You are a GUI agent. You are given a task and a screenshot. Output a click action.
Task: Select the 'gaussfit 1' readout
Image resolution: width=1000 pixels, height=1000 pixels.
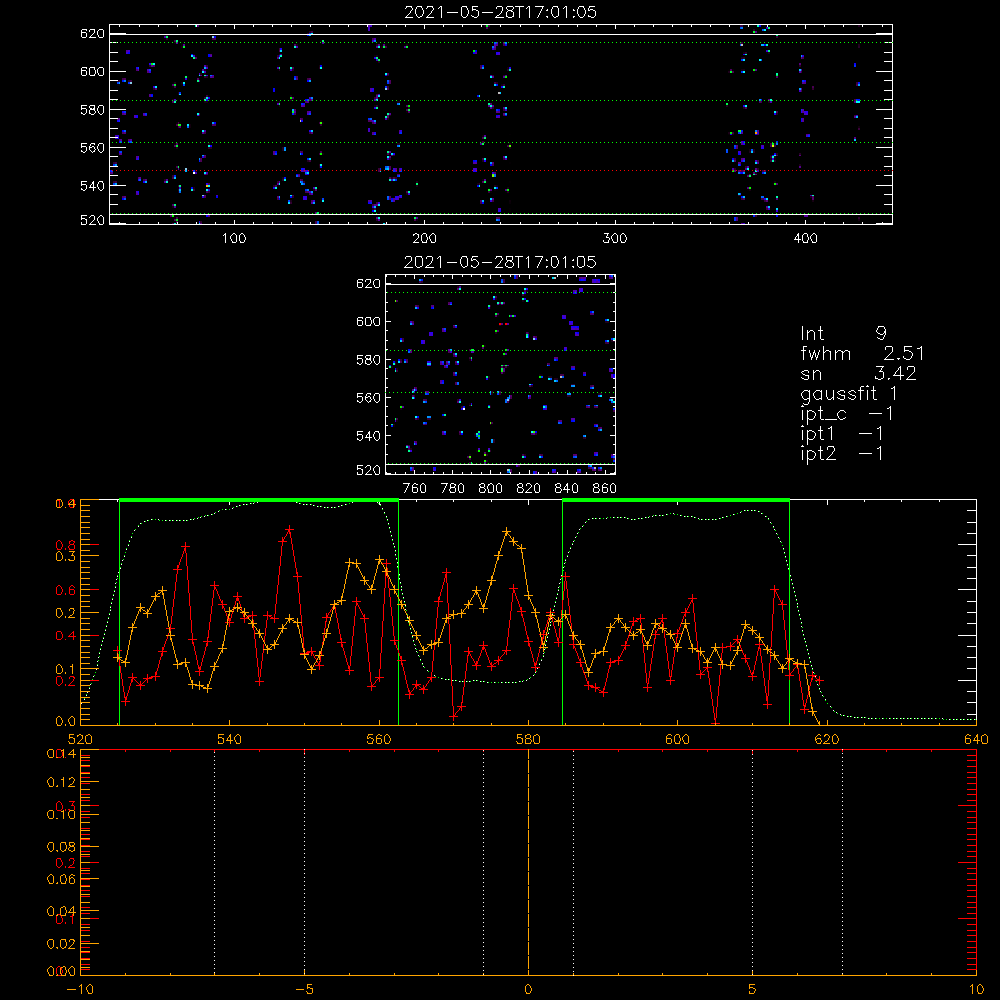849,393
